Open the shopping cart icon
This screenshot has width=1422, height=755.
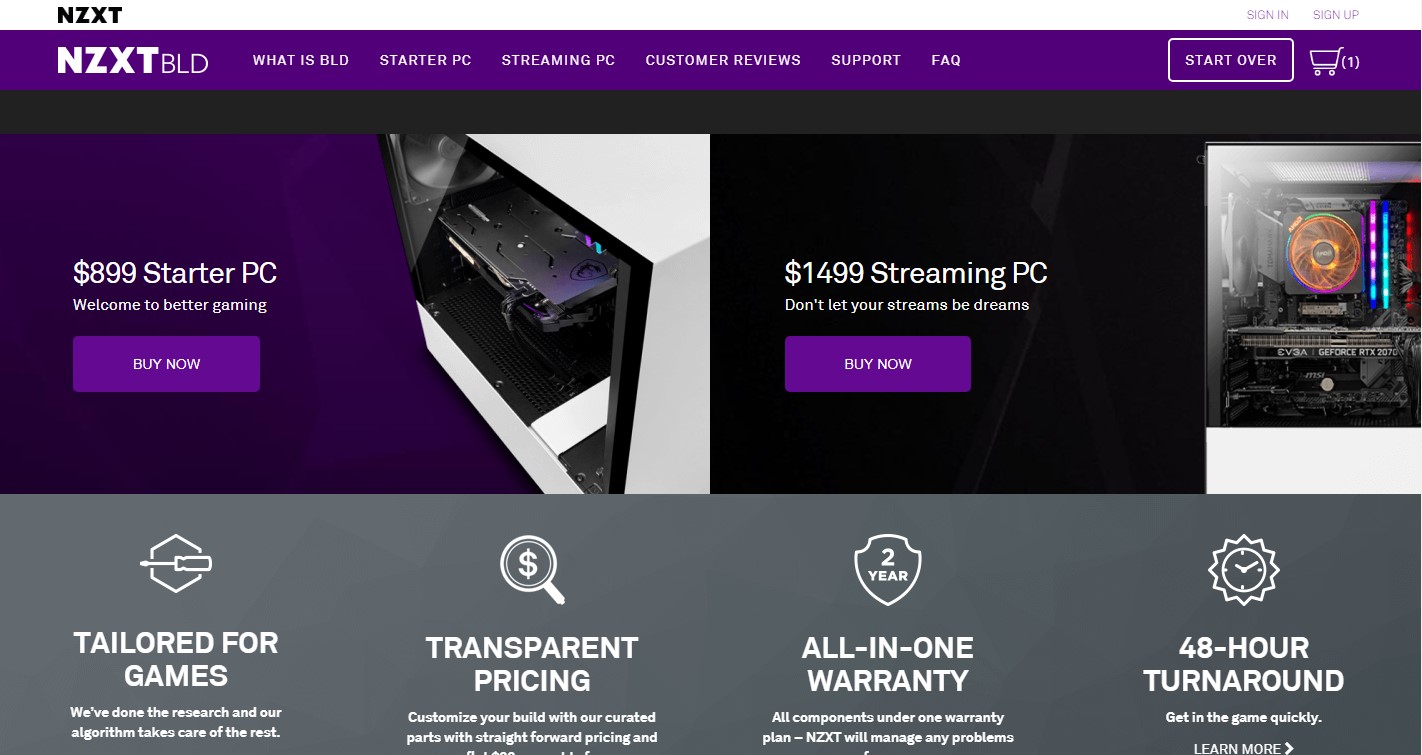coord(1324,61)
